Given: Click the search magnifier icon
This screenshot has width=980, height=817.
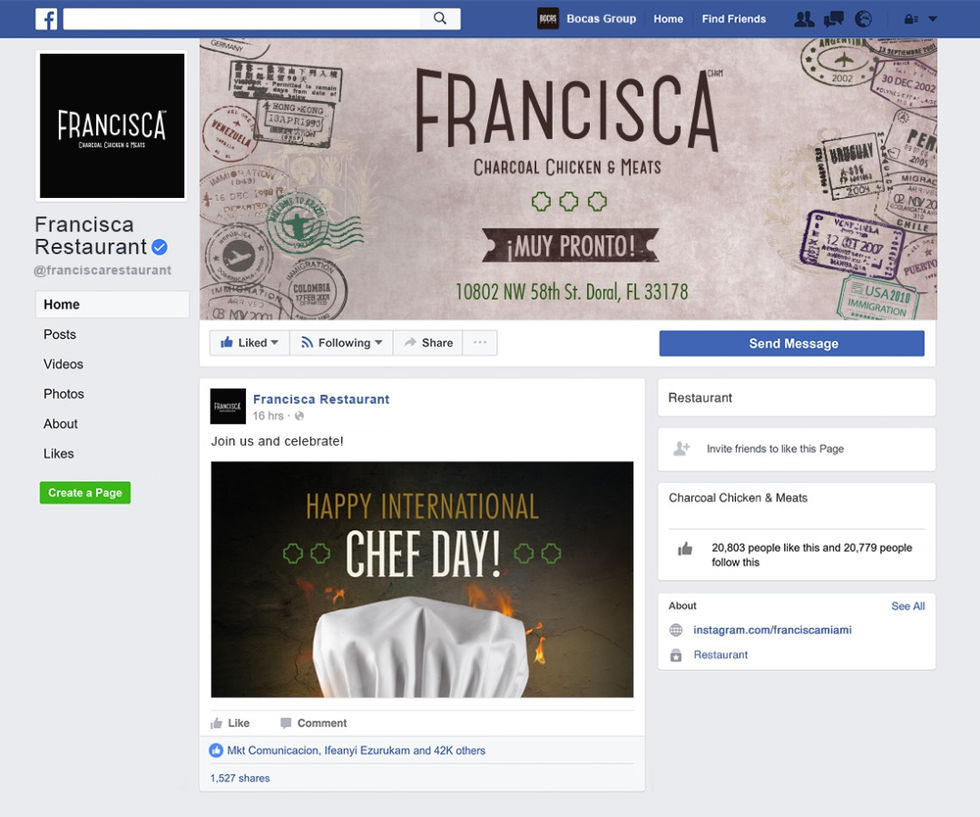Looking at the screenshot, I should click(x=440, y=19).
